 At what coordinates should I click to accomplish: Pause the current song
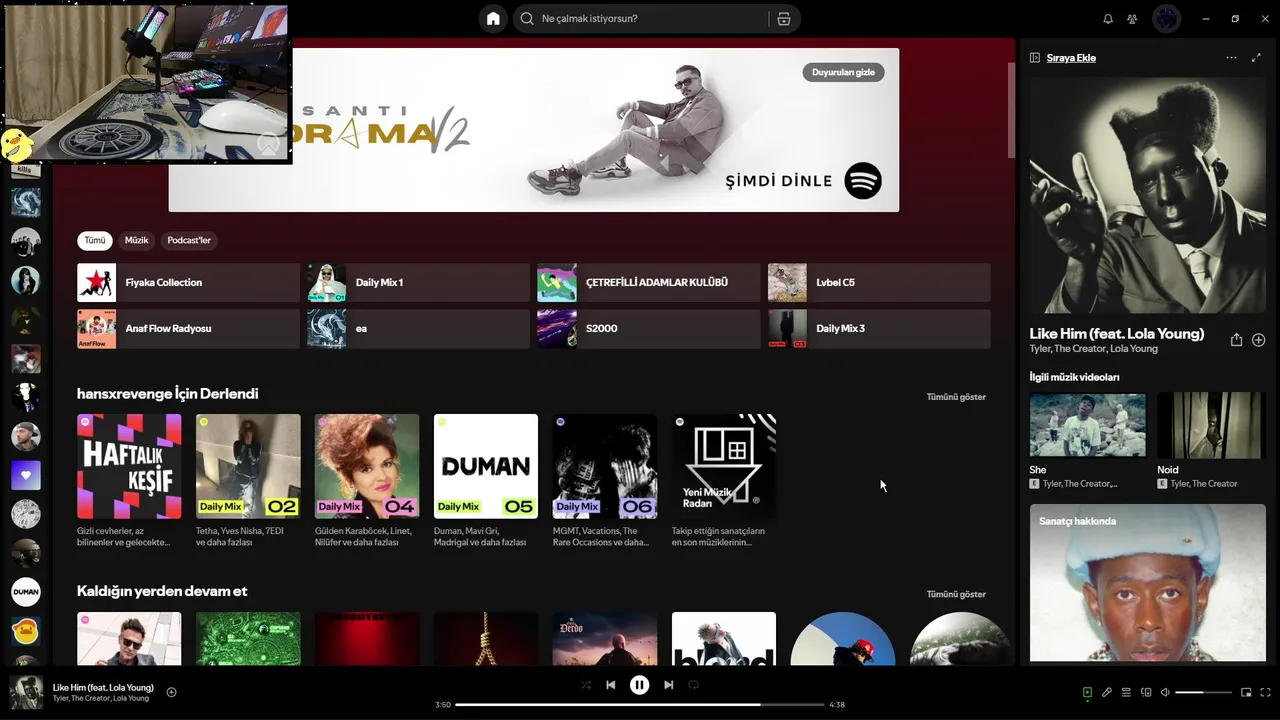pos(639,685)
